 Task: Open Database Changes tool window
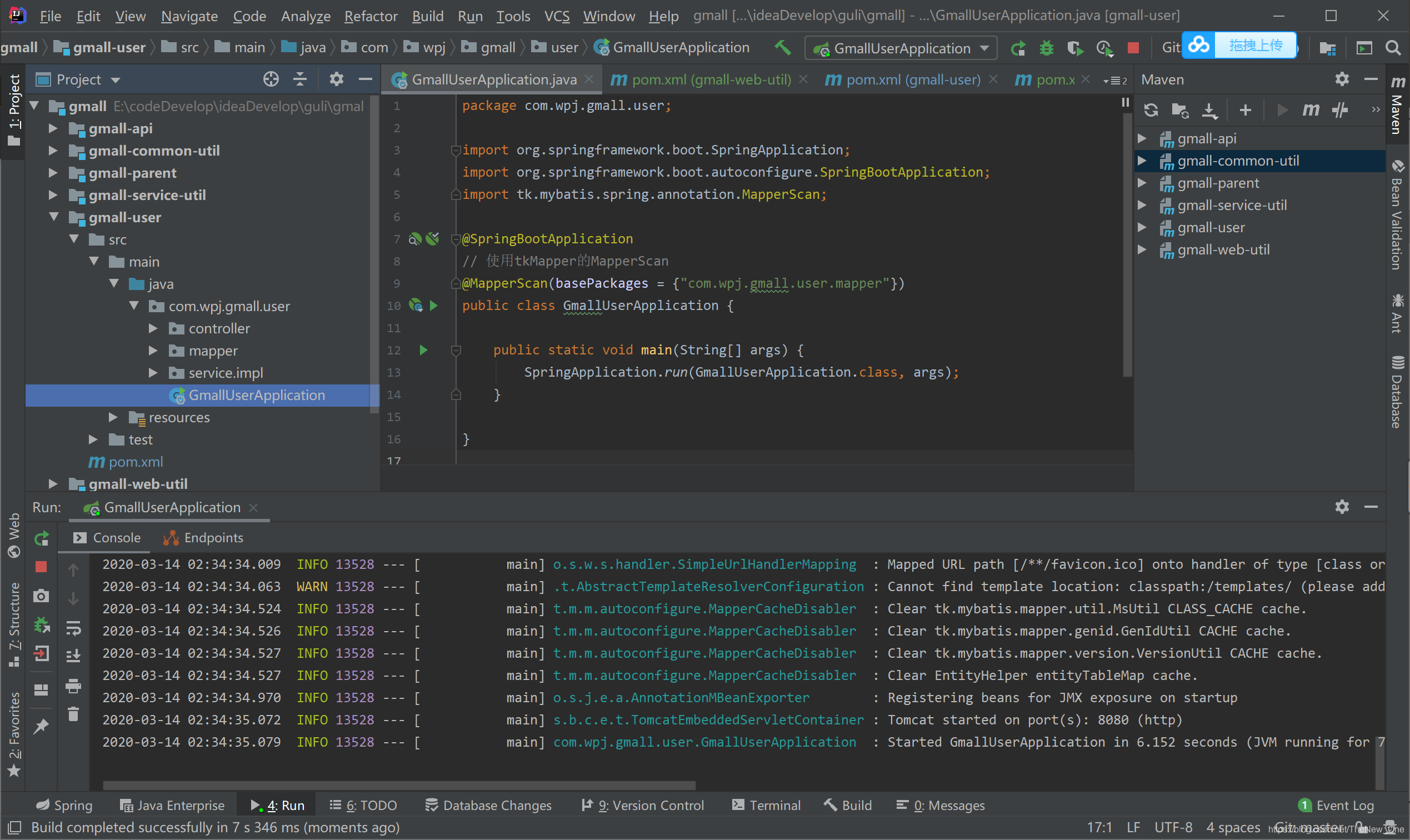click(488, 805)
